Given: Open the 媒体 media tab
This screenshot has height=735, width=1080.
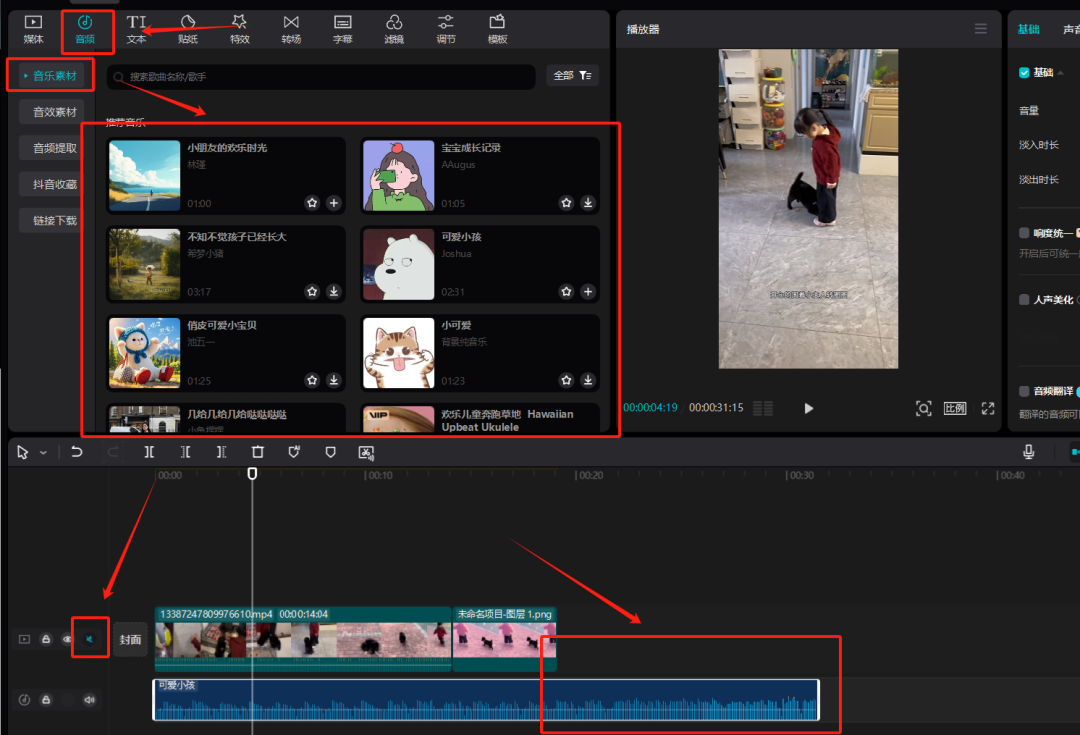Looking at the screenshot, I should click(33, 30).
